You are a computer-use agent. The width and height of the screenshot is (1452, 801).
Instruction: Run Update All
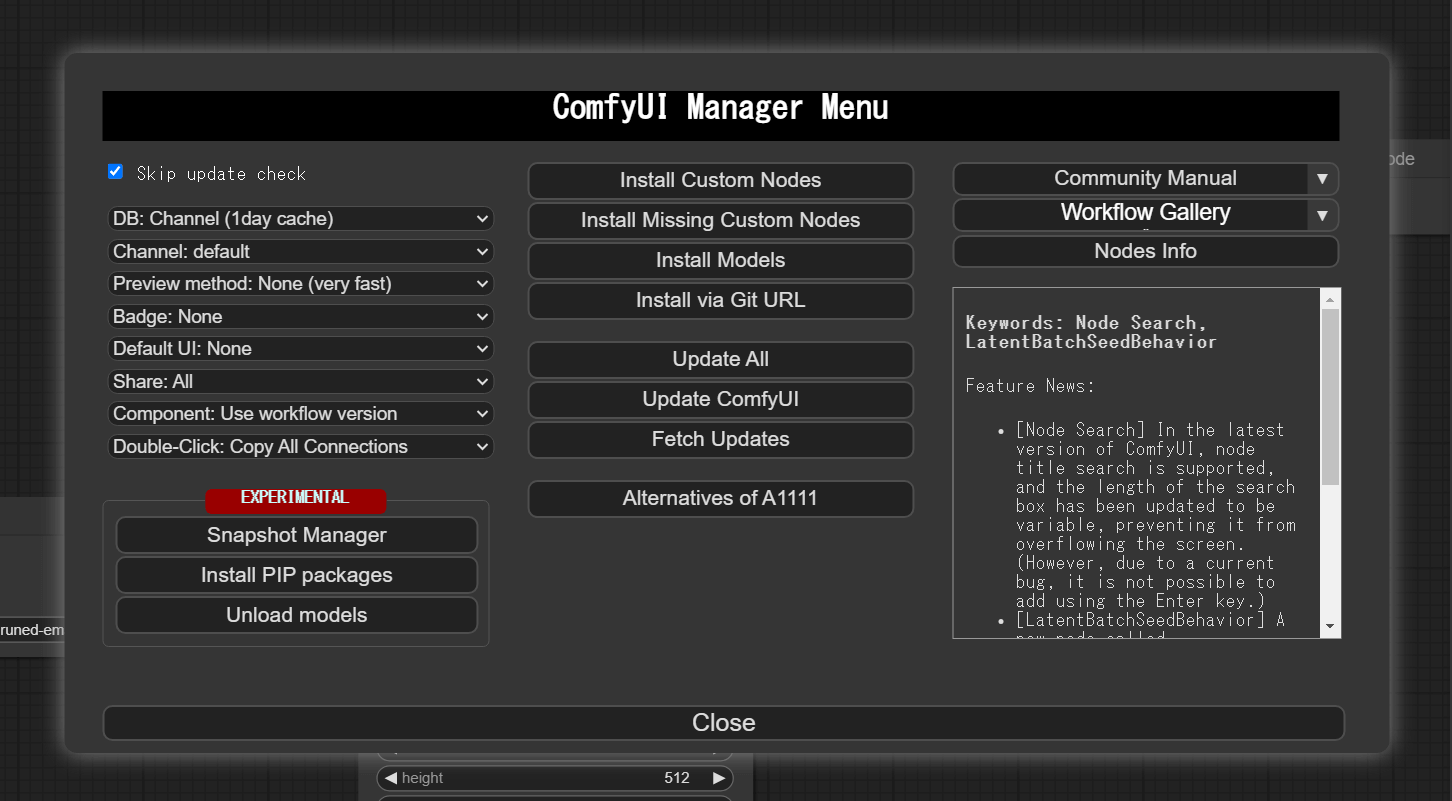coord(720,359)
